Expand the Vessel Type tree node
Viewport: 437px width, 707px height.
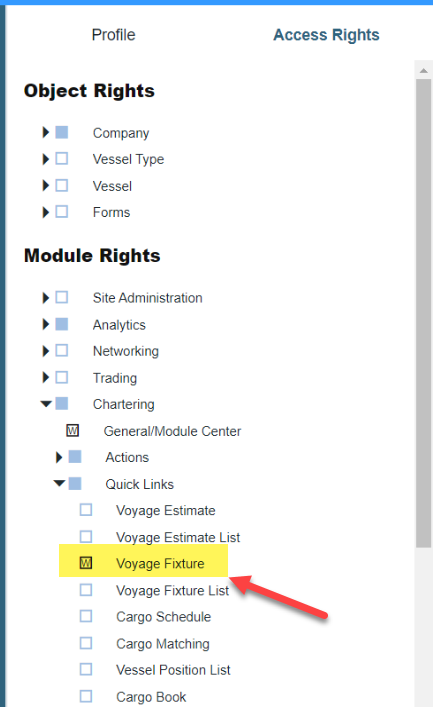pyautogui.click(x=46, y=159)
